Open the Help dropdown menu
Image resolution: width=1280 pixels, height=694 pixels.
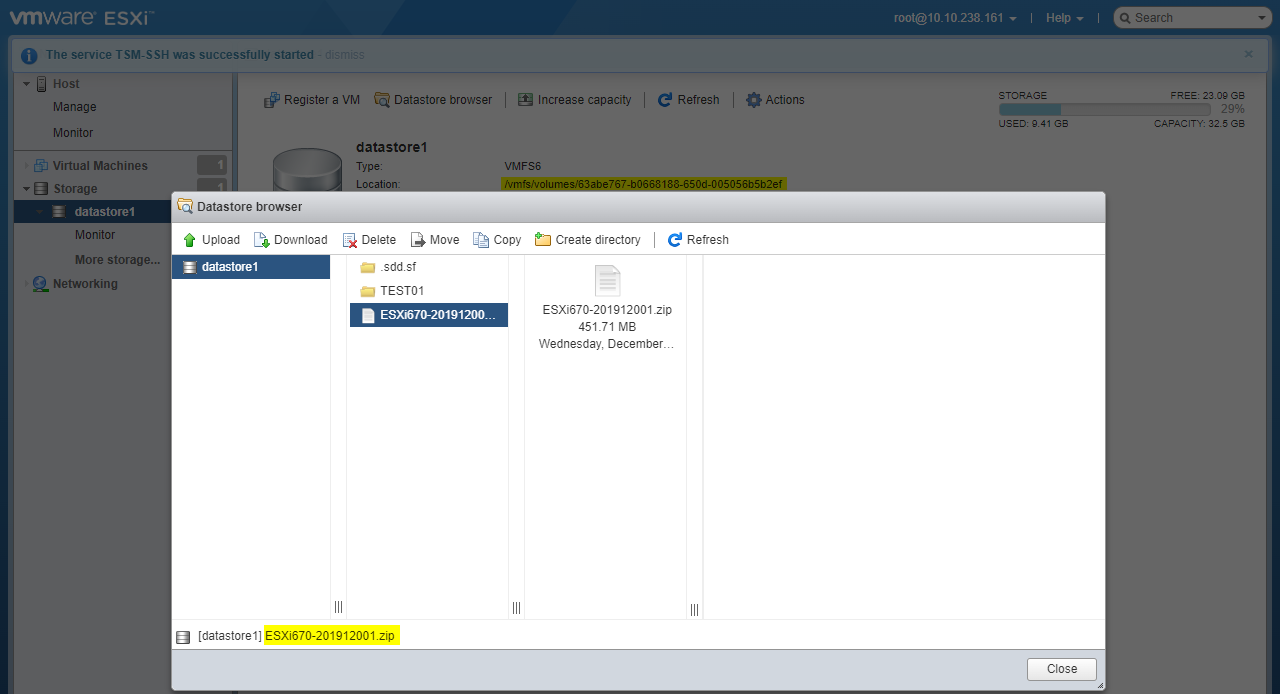pos(1064,18)
